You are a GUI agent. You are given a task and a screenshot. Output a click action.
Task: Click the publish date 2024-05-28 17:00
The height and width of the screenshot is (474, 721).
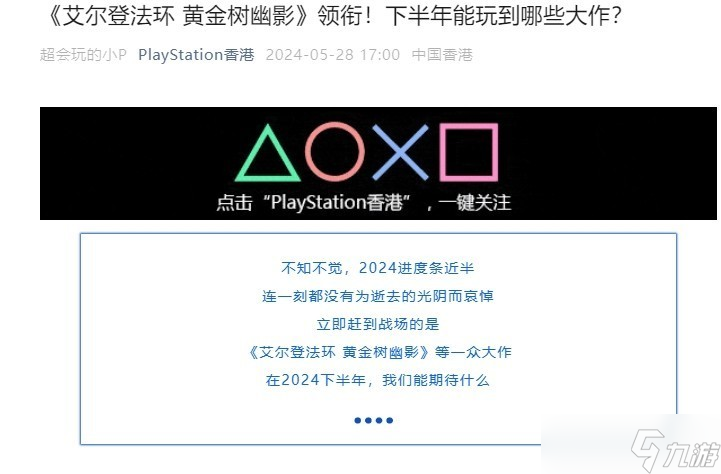click(332, 55)
